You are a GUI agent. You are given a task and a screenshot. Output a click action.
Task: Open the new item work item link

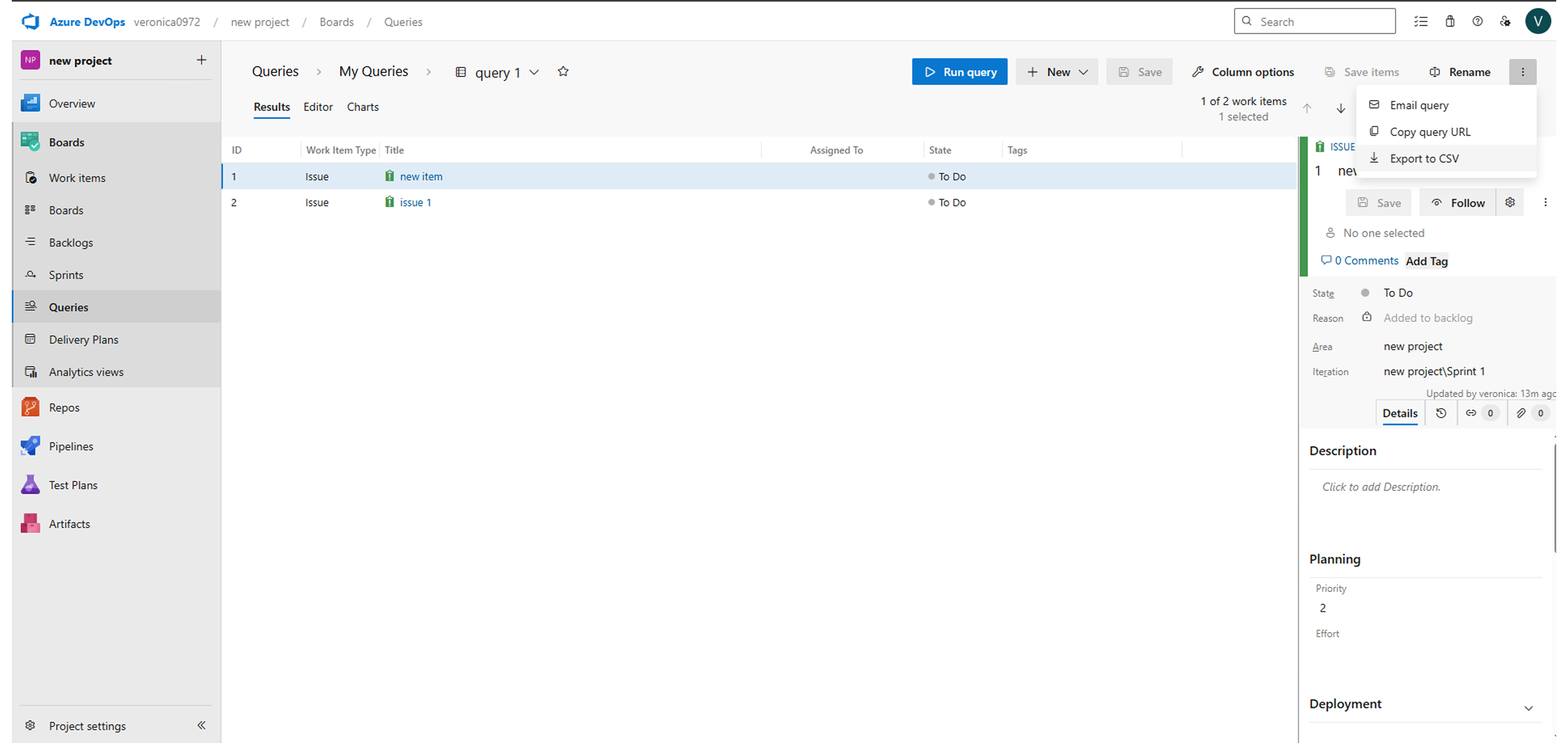pos(421,176)
